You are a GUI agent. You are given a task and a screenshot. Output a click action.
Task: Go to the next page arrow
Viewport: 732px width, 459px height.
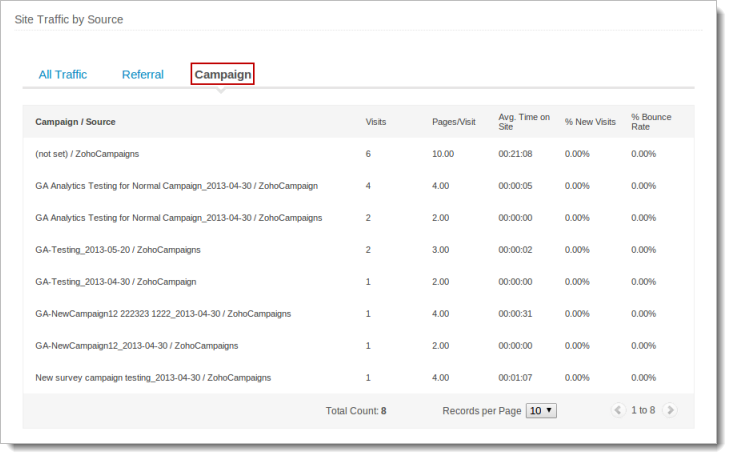(670, 410)
